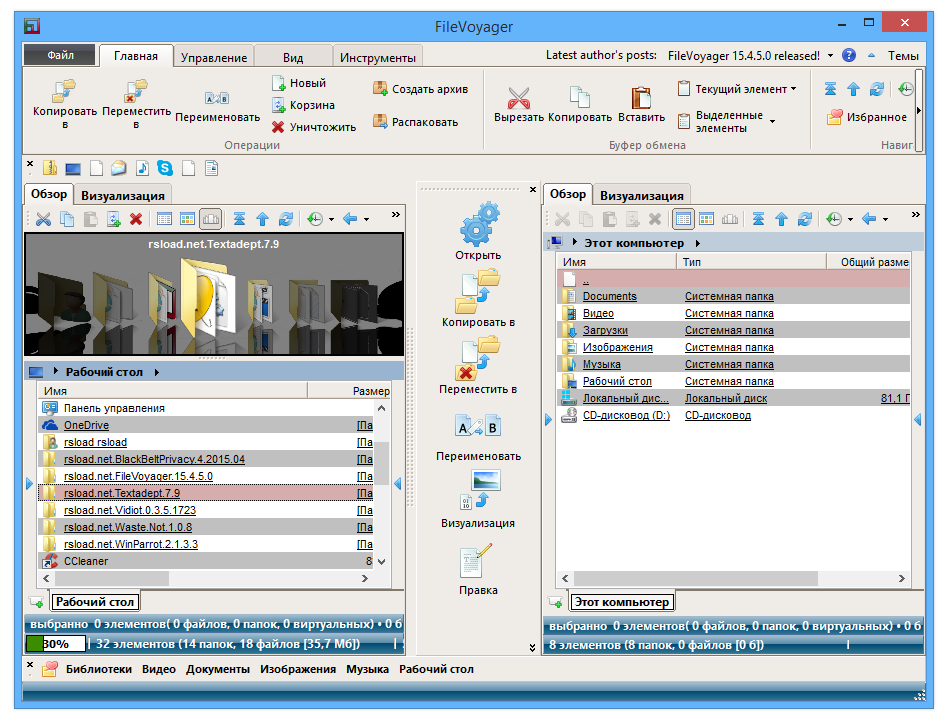
Task: Click 'Распаковать' in ribbon
Action: [415, 122]
